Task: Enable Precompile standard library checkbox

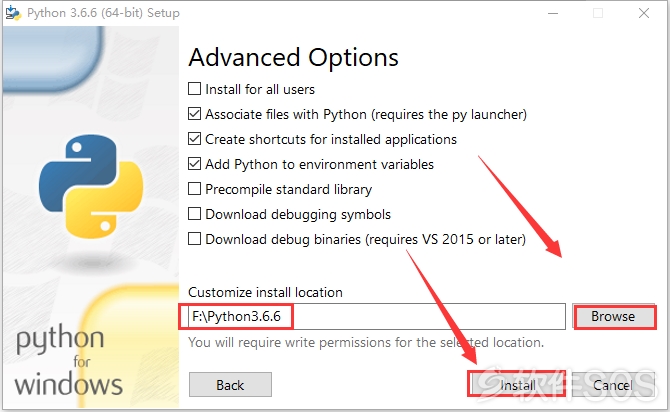Action: [194, 189]
